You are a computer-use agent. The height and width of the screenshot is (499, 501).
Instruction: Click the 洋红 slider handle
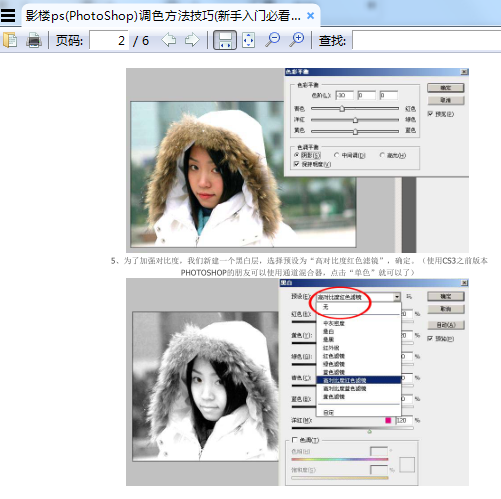tap(369, 431)
